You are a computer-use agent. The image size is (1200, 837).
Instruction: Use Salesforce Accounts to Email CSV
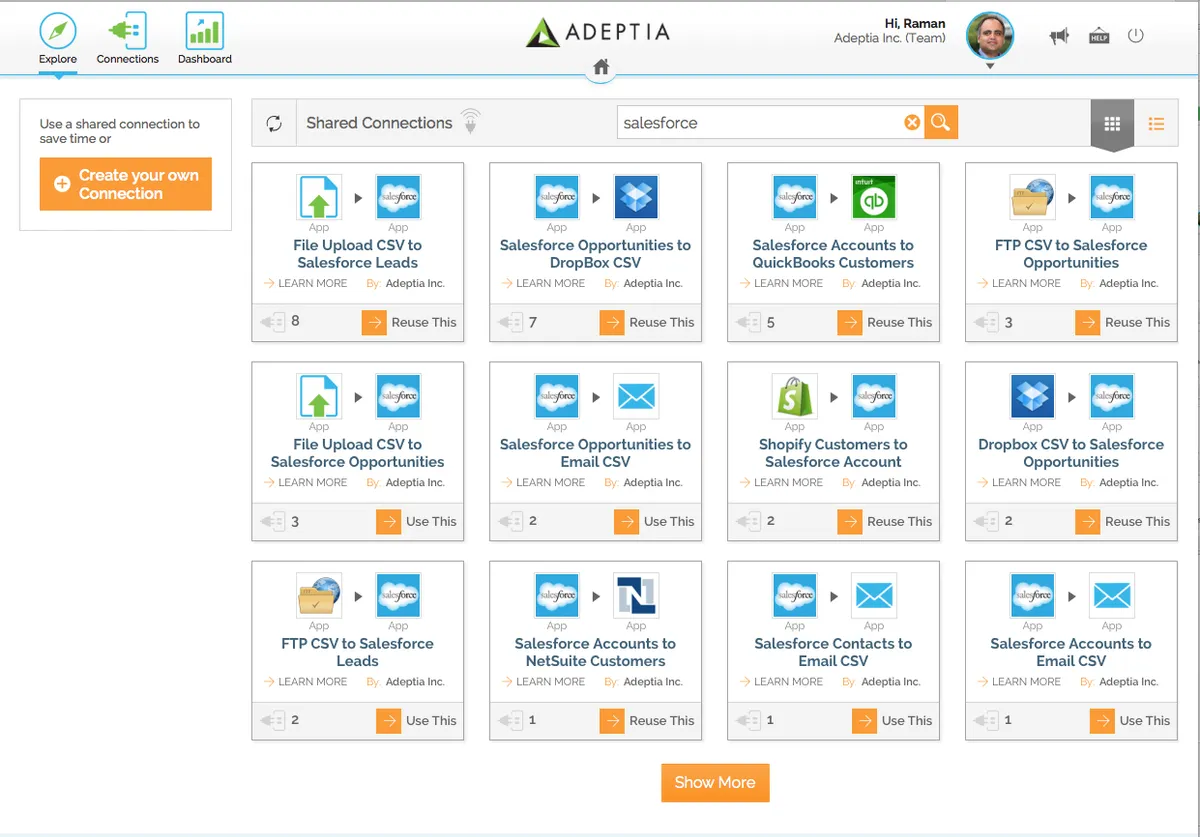(x=1131, y=720)
